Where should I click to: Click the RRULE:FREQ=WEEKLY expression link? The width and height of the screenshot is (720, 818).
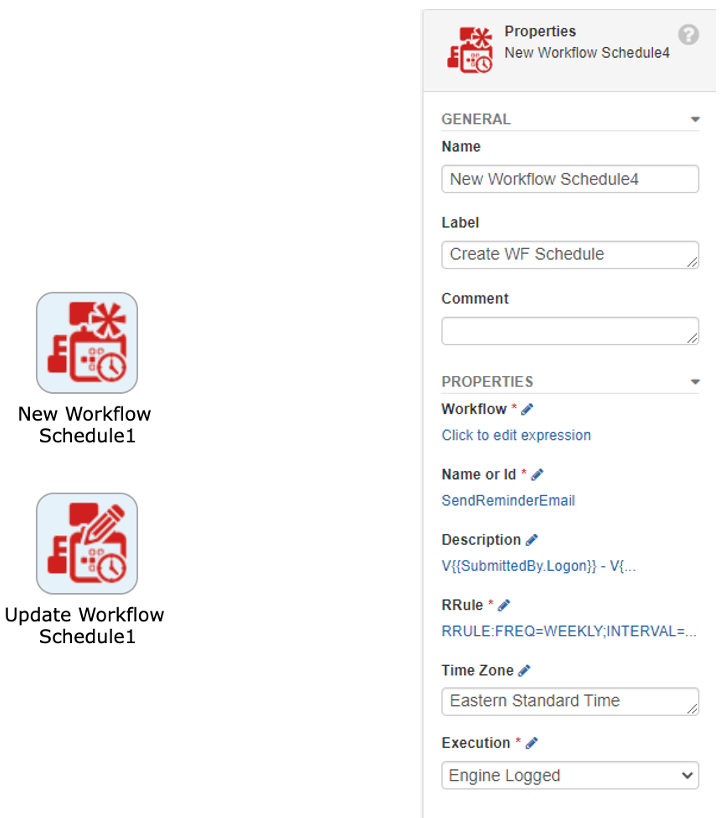point(569,631)
